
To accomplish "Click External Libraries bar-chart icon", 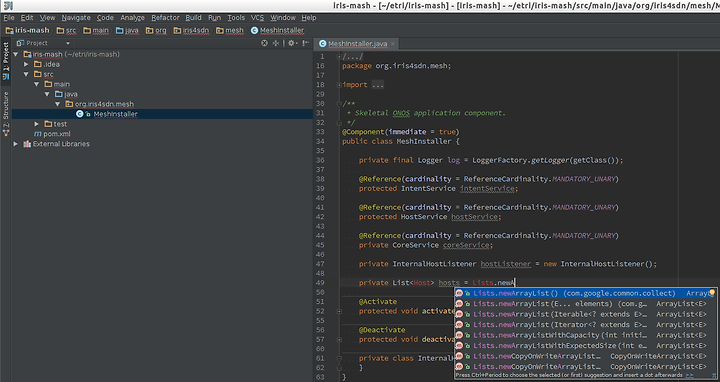I will point(27,144).
